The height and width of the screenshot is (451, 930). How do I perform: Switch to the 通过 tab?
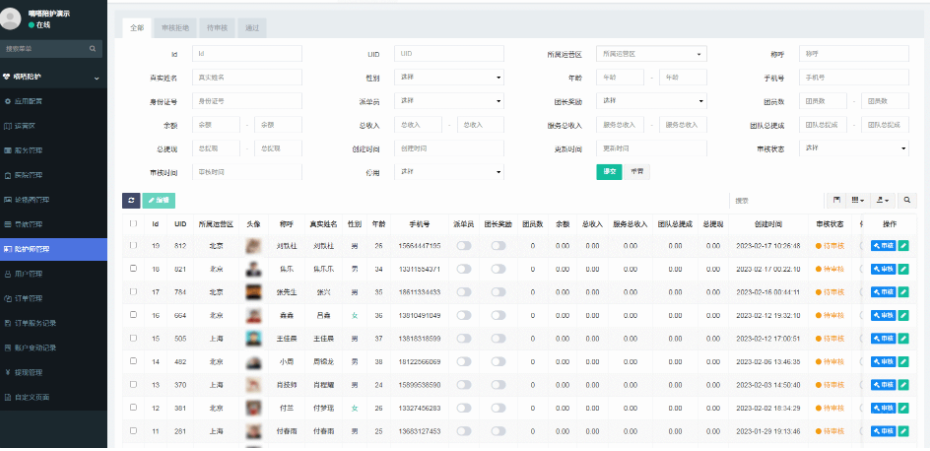(252, 28)
